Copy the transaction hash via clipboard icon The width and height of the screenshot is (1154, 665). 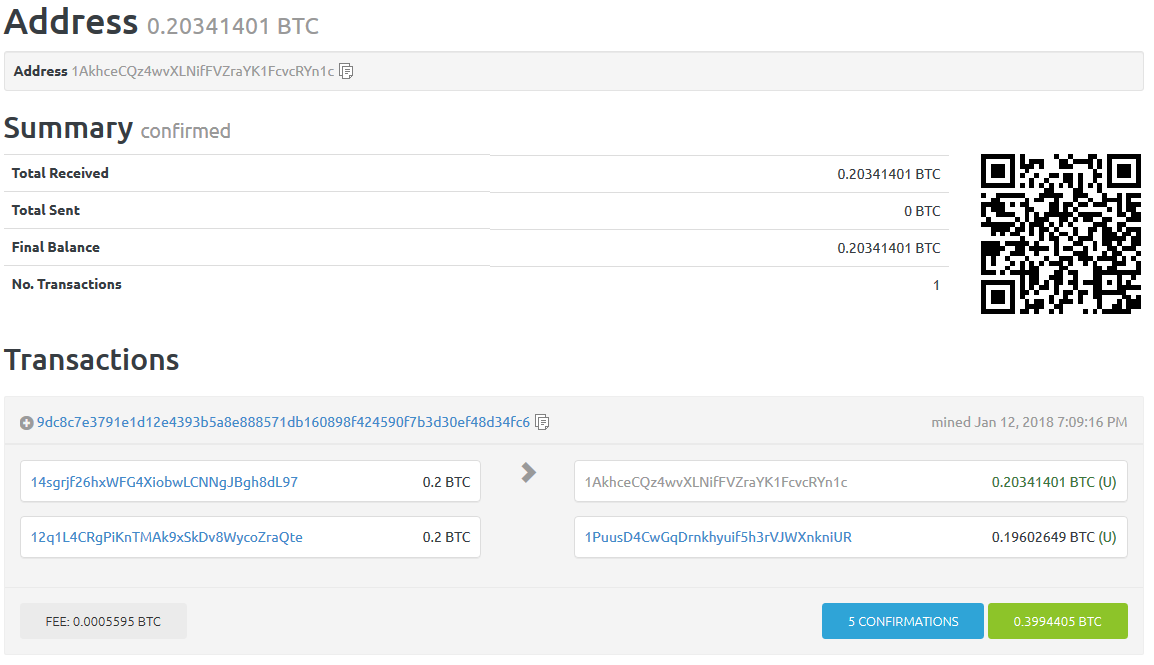pyautogui.click(x=542, y=422)
